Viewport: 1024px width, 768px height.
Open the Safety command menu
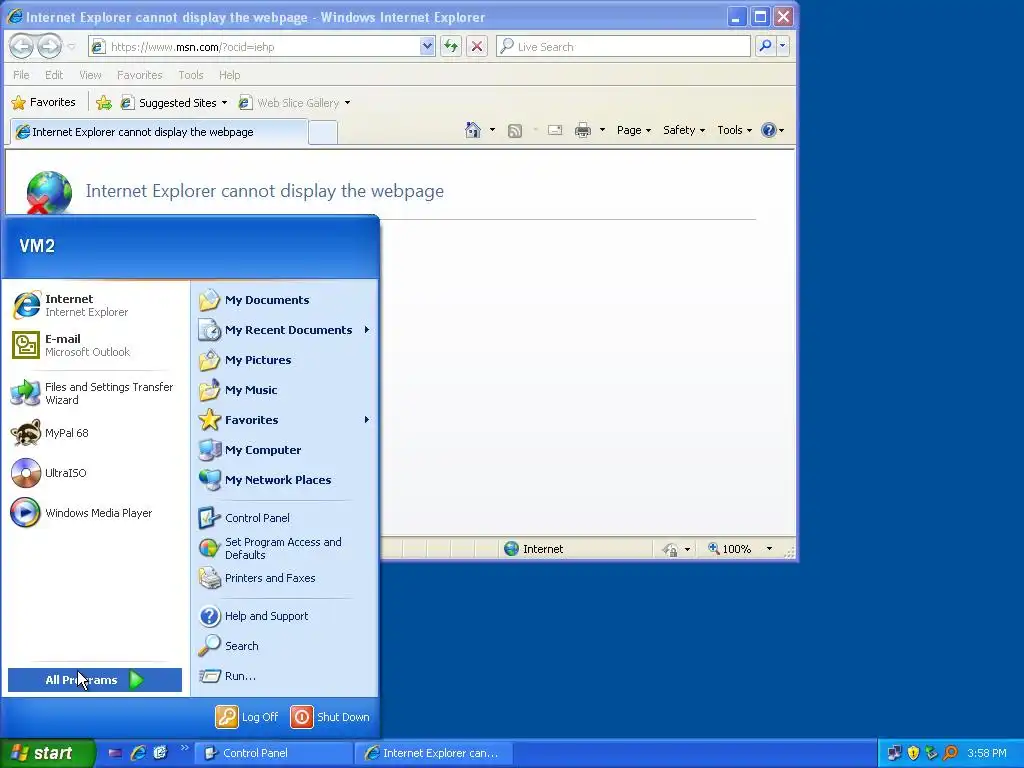coord(684,130)
